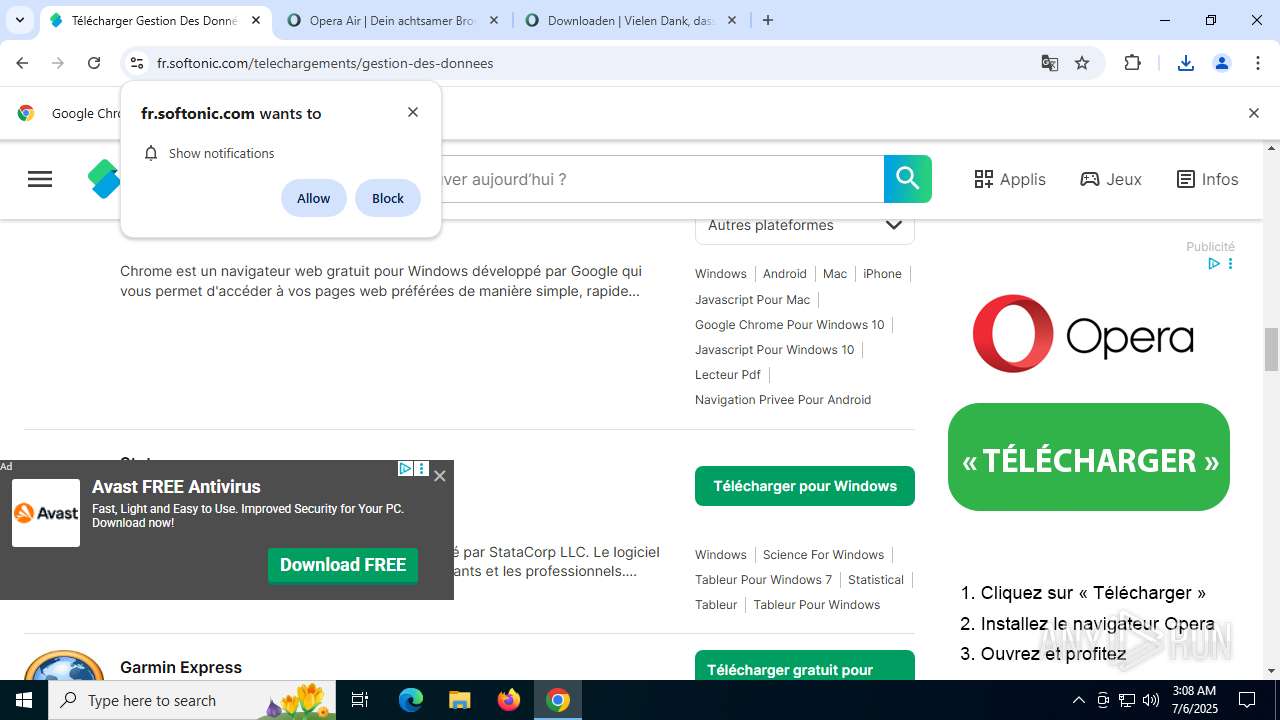1280x720 pixels.
Task: Open a new browser tab
Action: tap(768, 20)
